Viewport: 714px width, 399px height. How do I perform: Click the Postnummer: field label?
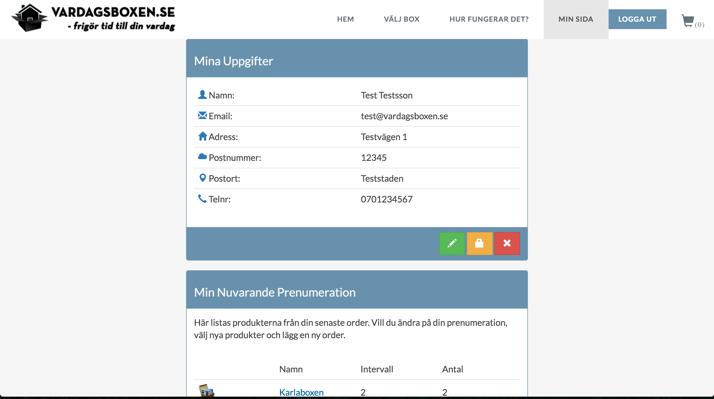[x=235, y=158]
